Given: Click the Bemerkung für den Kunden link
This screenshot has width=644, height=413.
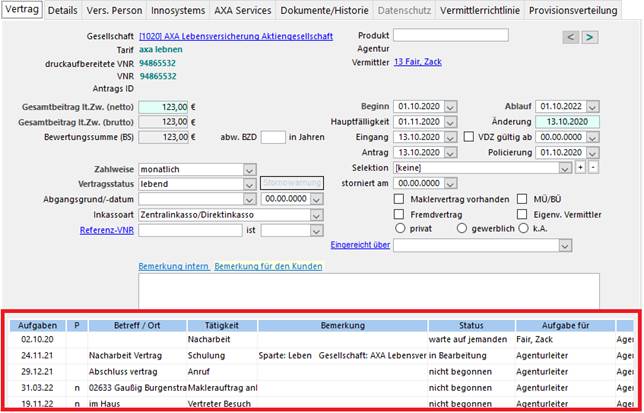Looking at the screenshot, I should tap(268, 265).
